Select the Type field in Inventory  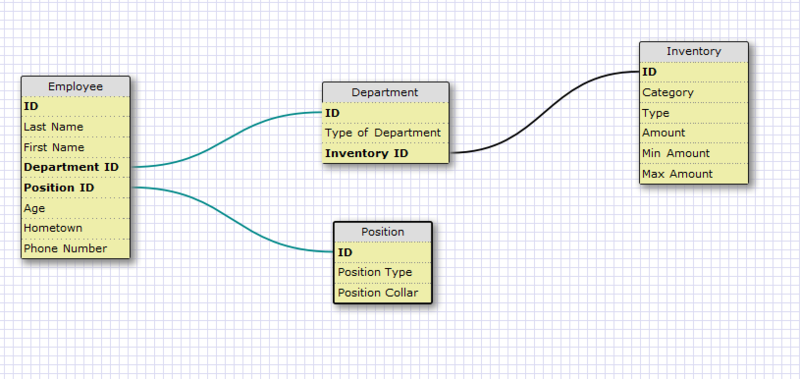694,113
